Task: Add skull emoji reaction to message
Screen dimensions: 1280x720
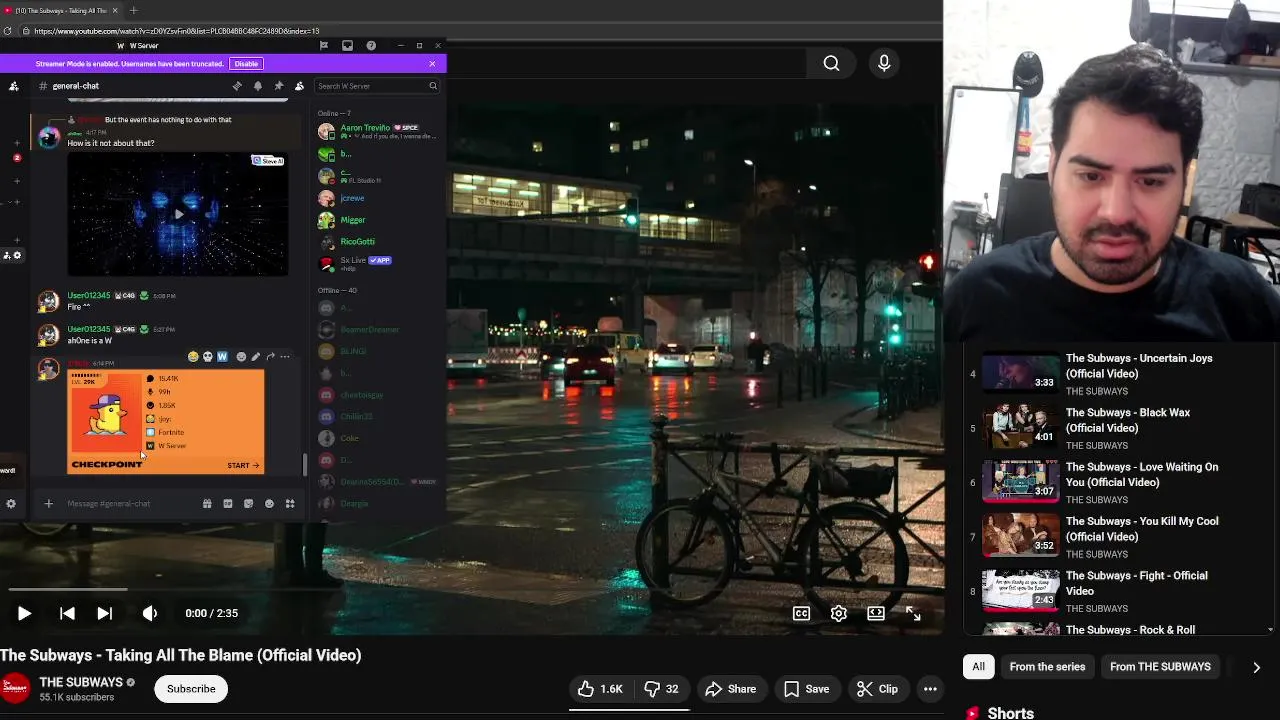Action: point(208,357)
